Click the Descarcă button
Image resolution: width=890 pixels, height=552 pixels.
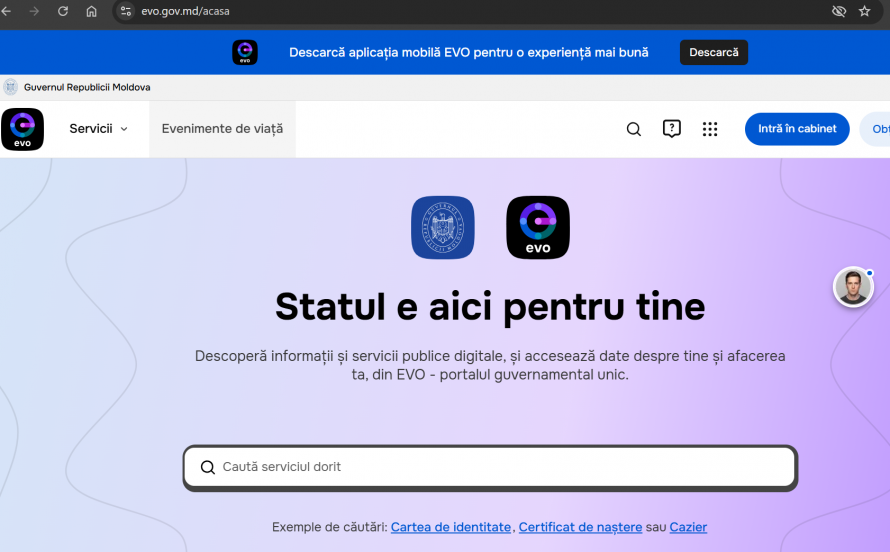713,52
